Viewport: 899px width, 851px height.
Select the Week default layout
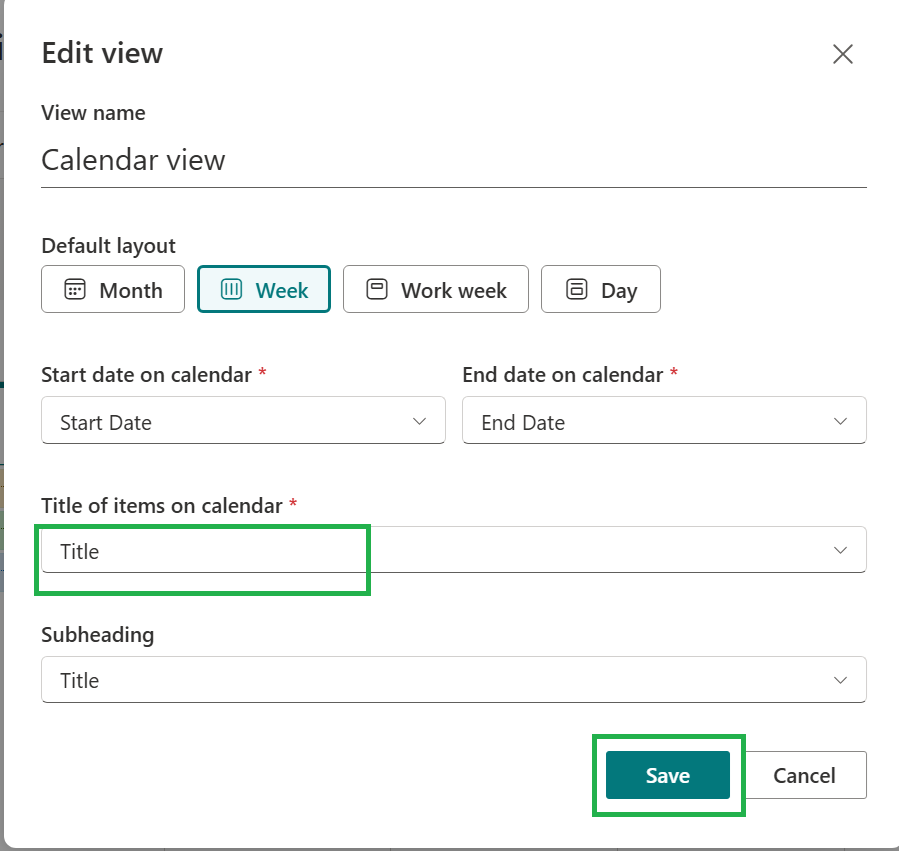(264, 289)
